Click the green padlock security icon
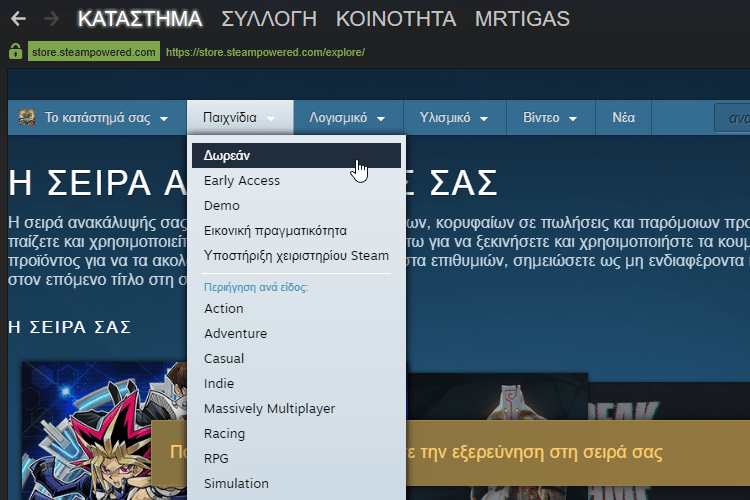Image resolution: width=750 pixels, height=500 pixels. (x=15, y=51)
